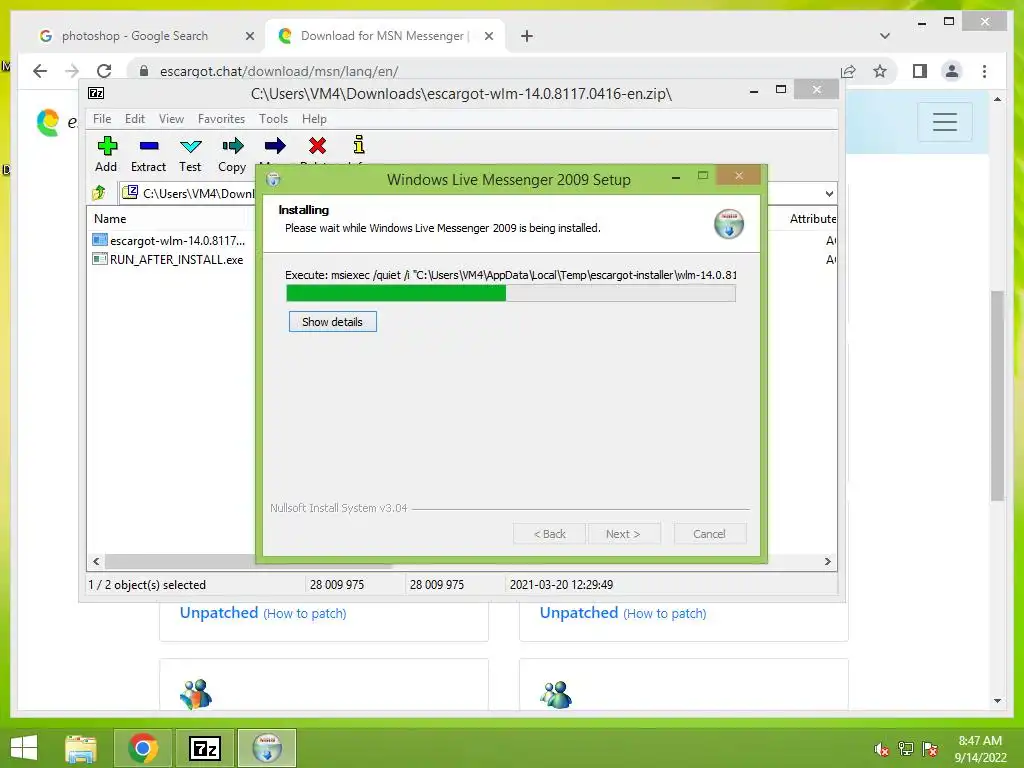Viewport: 1024px width, 768px height.
Task: Click Chrome's reload page icon
Action: 104,71
